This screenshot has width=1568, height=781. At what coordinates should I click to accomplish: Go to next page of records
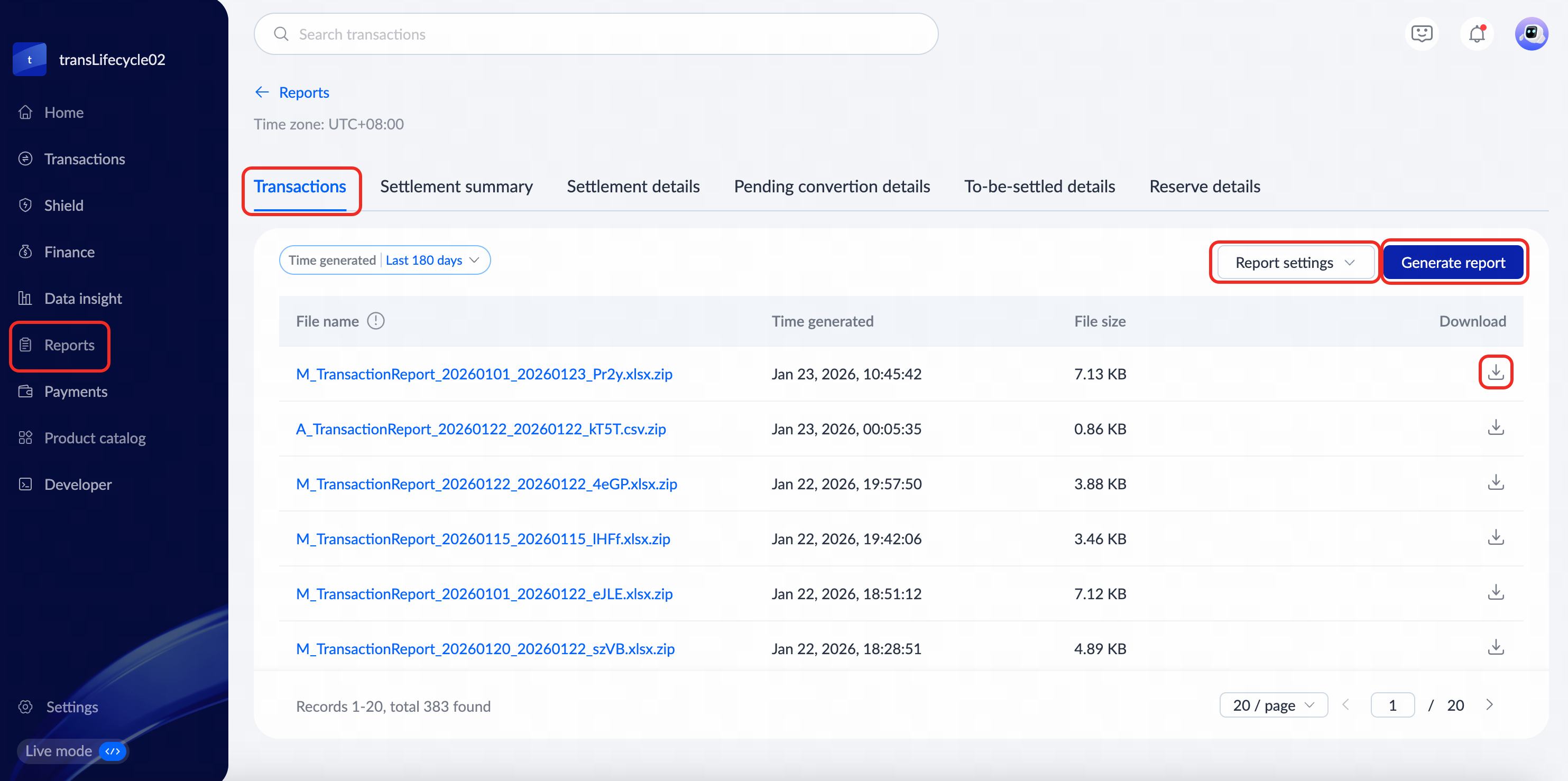click(1489, 705)
